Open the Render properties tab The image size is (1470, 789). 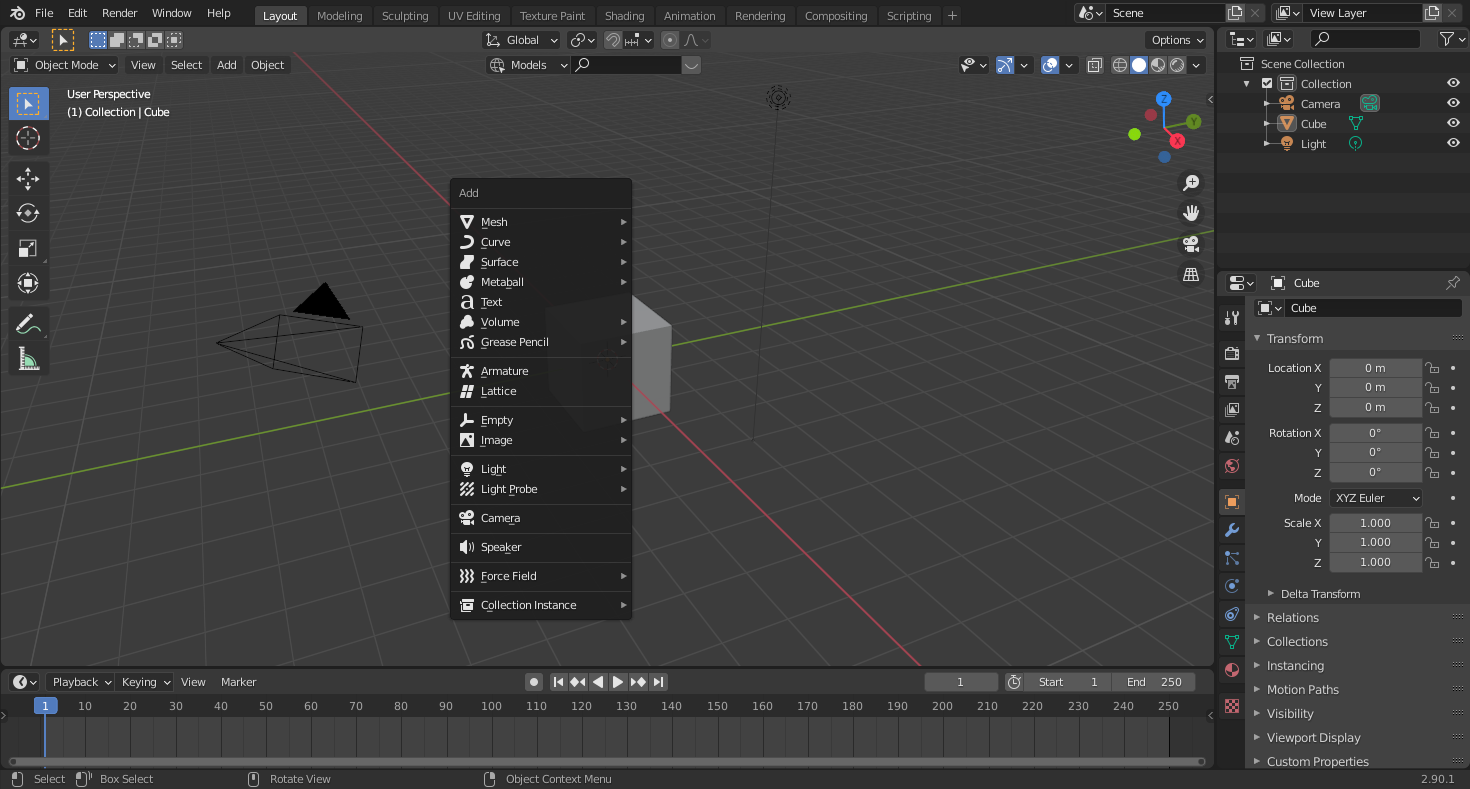pyautogui.click(x=1232, y=354)
